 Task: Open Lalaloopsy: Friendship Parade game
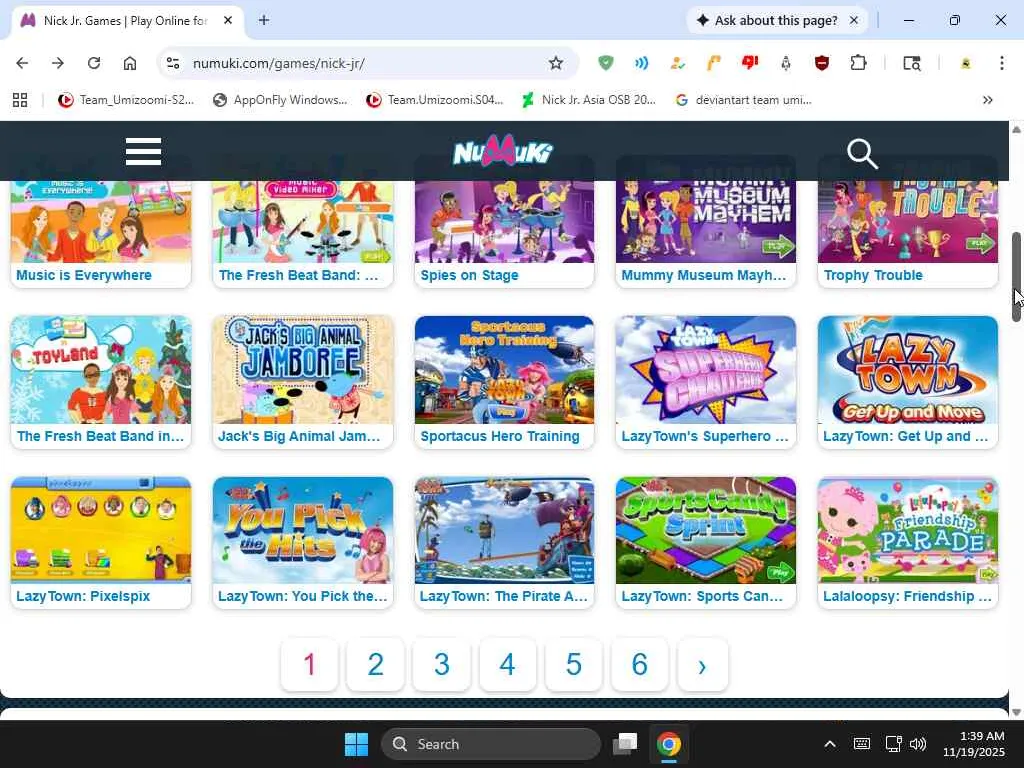(x=908, y=543)
